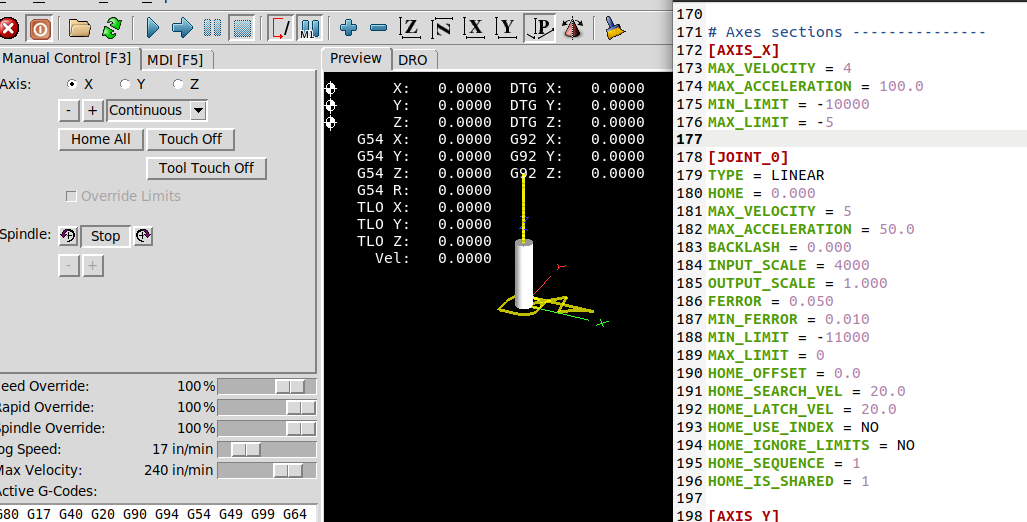Click the TYPE = LINEAR line
Viewport: 1027px width, 522px height.
click(x=766, y=176)
